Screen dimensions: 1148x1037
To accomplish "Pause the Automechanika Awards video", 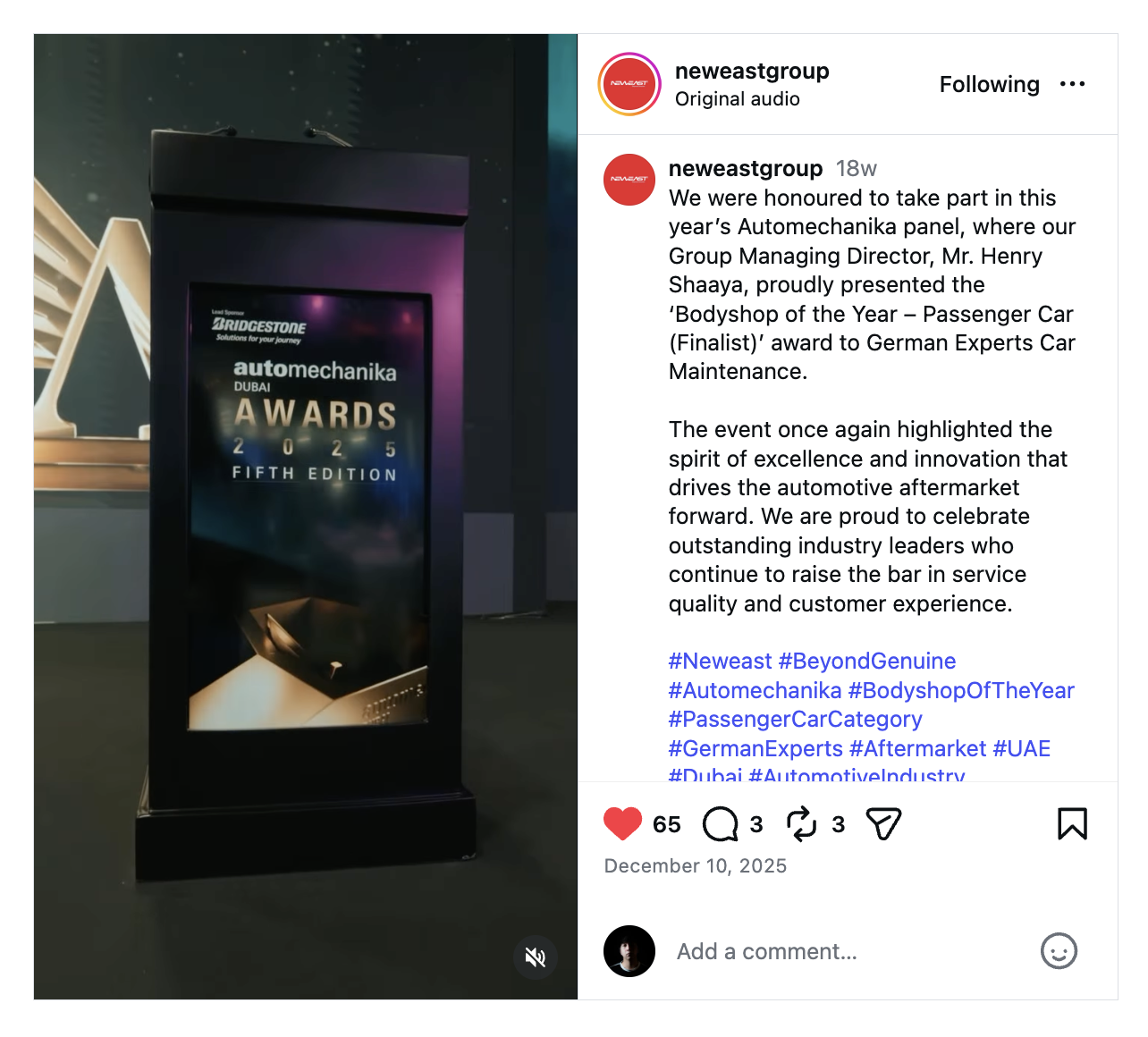I will point(306,517).
